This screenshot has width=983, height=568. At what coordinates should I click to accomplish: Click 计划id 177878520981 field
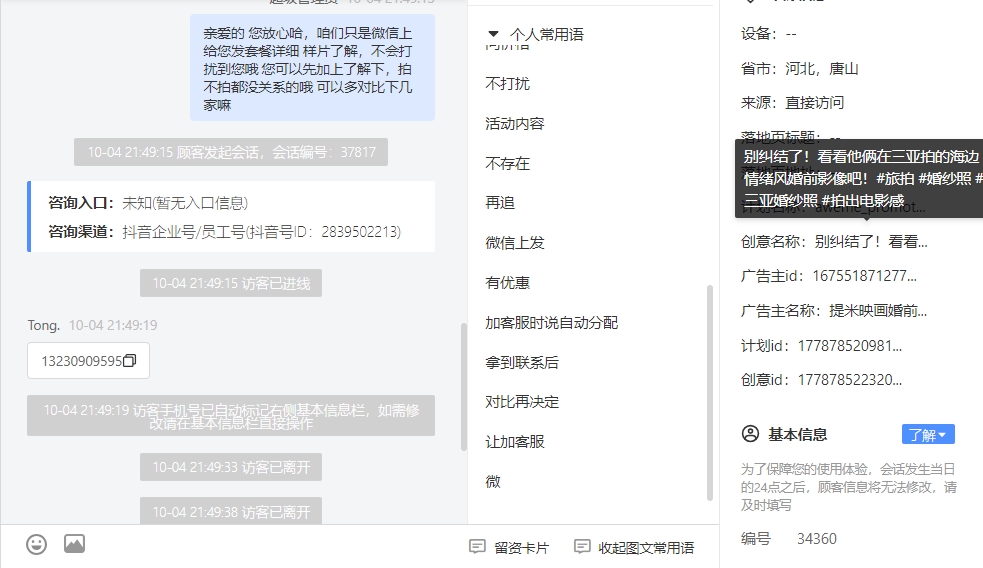coord(821,345)
